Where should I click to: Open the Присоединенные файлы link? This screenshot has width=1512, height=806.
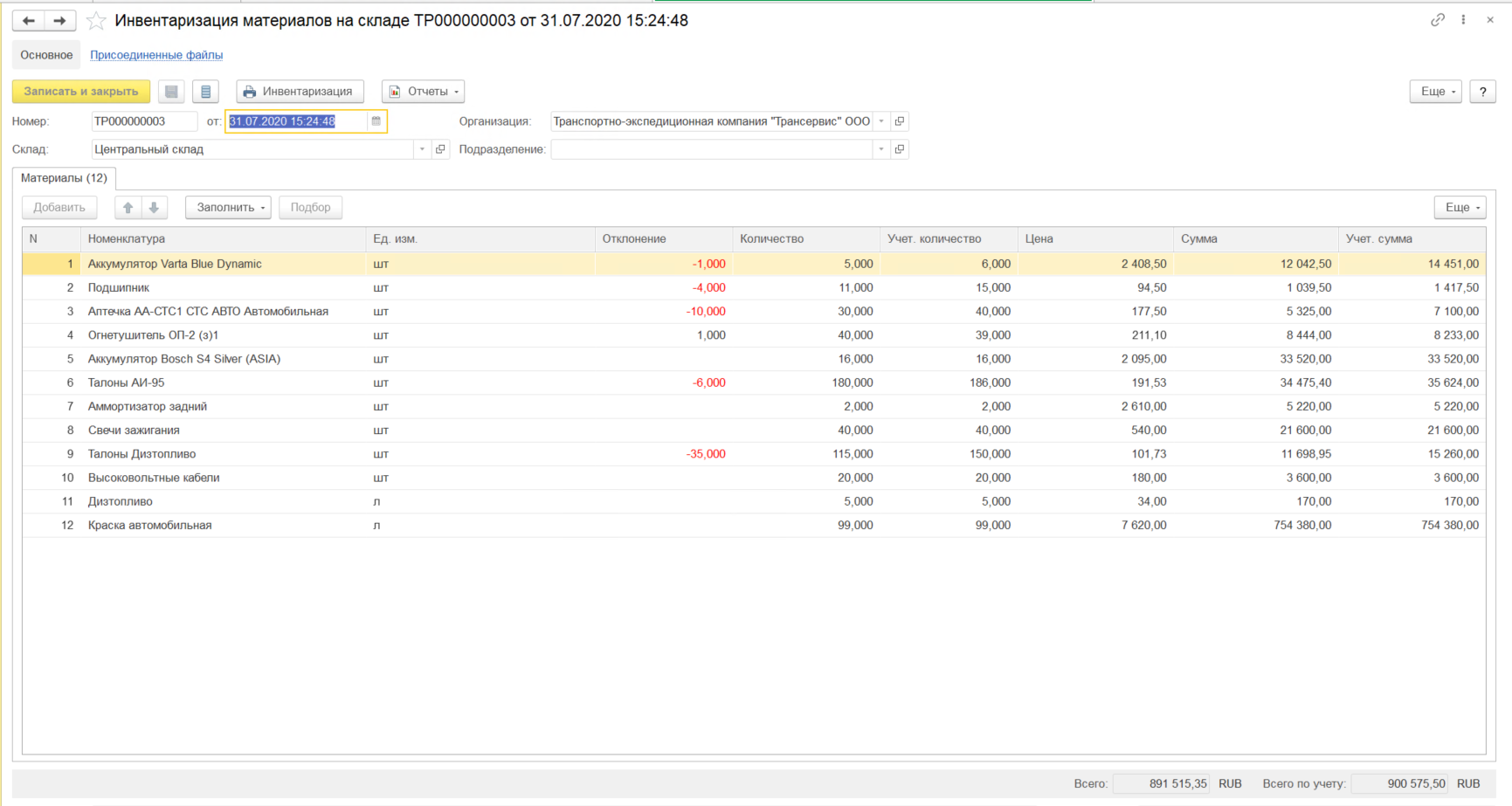tap(156, 55)
